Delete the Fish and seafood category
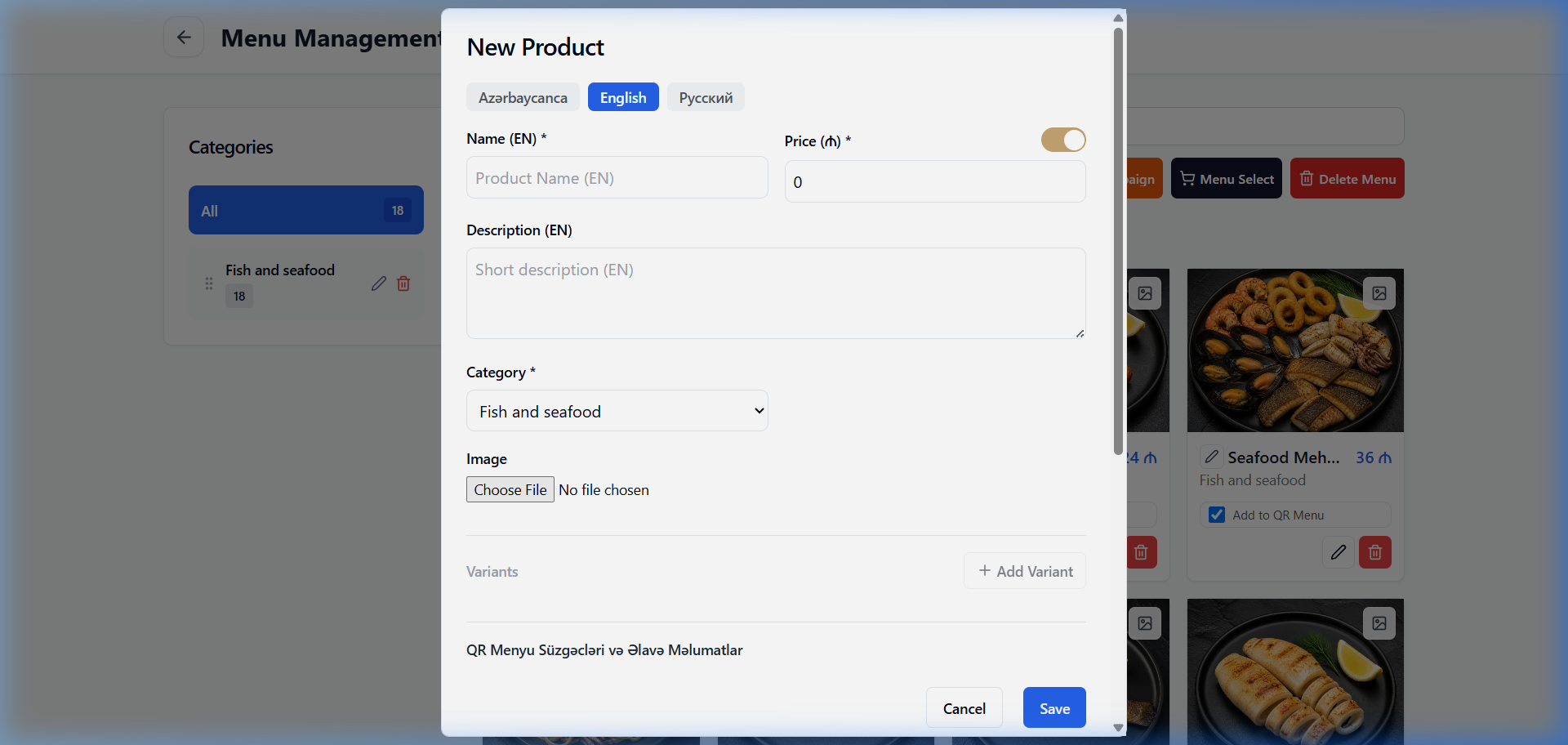The width and height of the screenshot is (1568, 745). pyautogui.click(x=403, y=283)
